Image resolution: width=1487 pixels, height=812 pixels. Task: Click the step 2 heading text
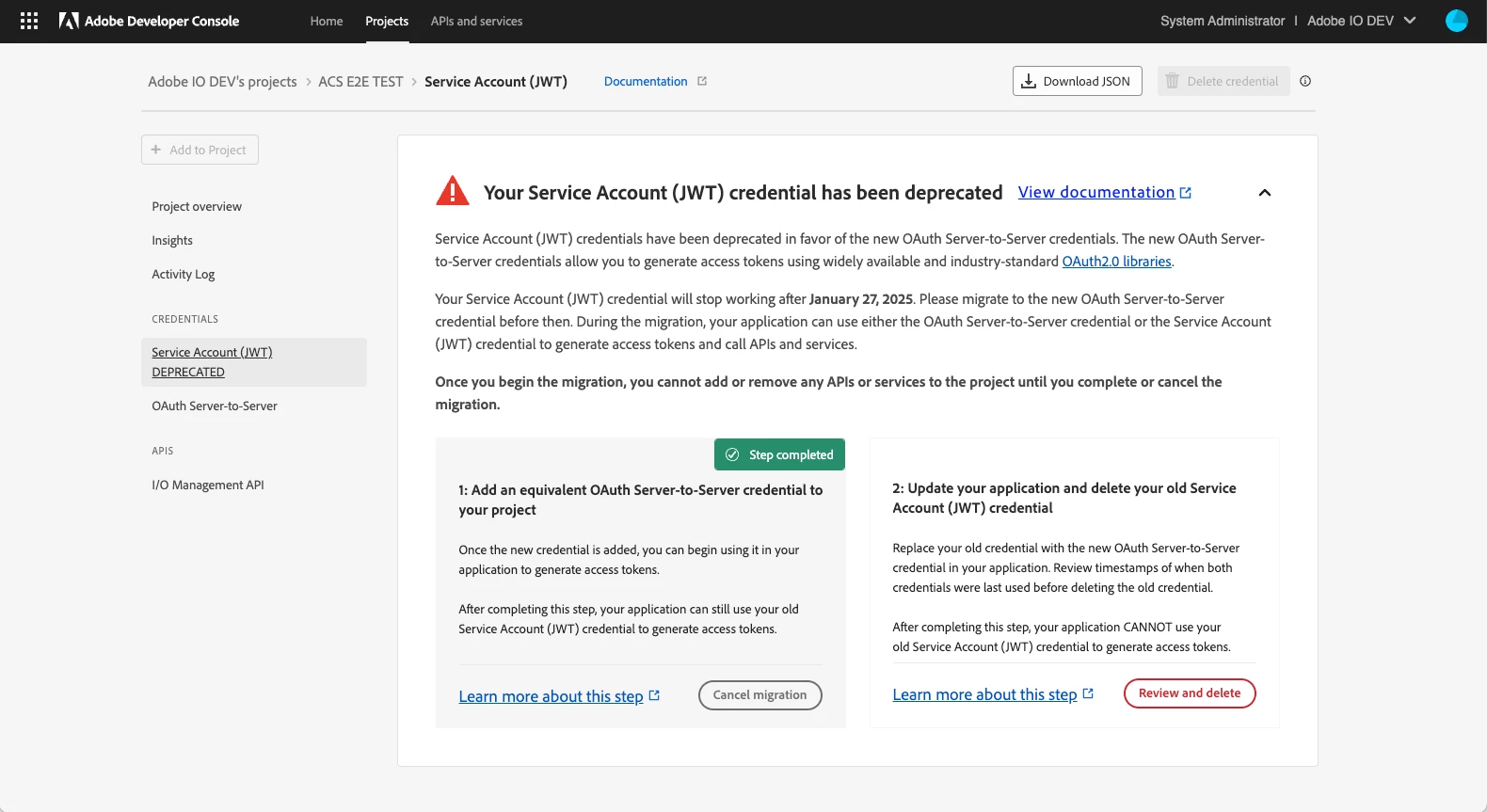click(x=1064, y=498)
